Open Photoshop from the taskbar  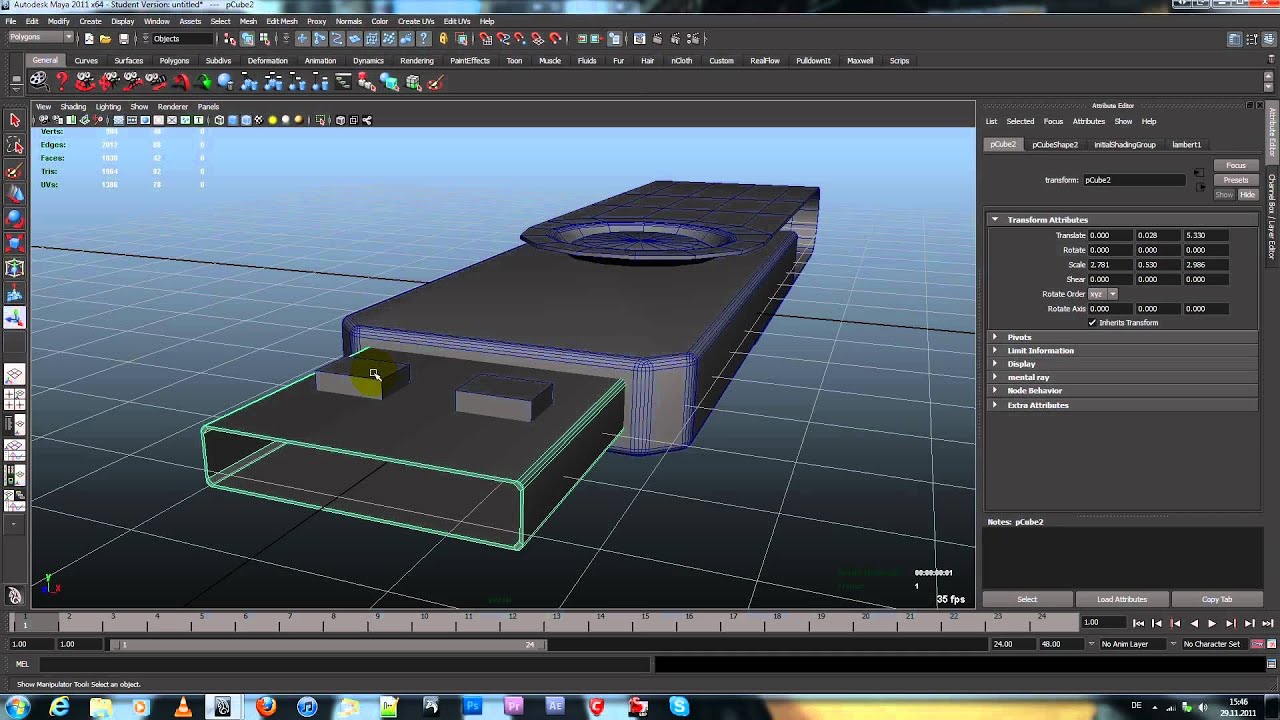coord(473,707)
